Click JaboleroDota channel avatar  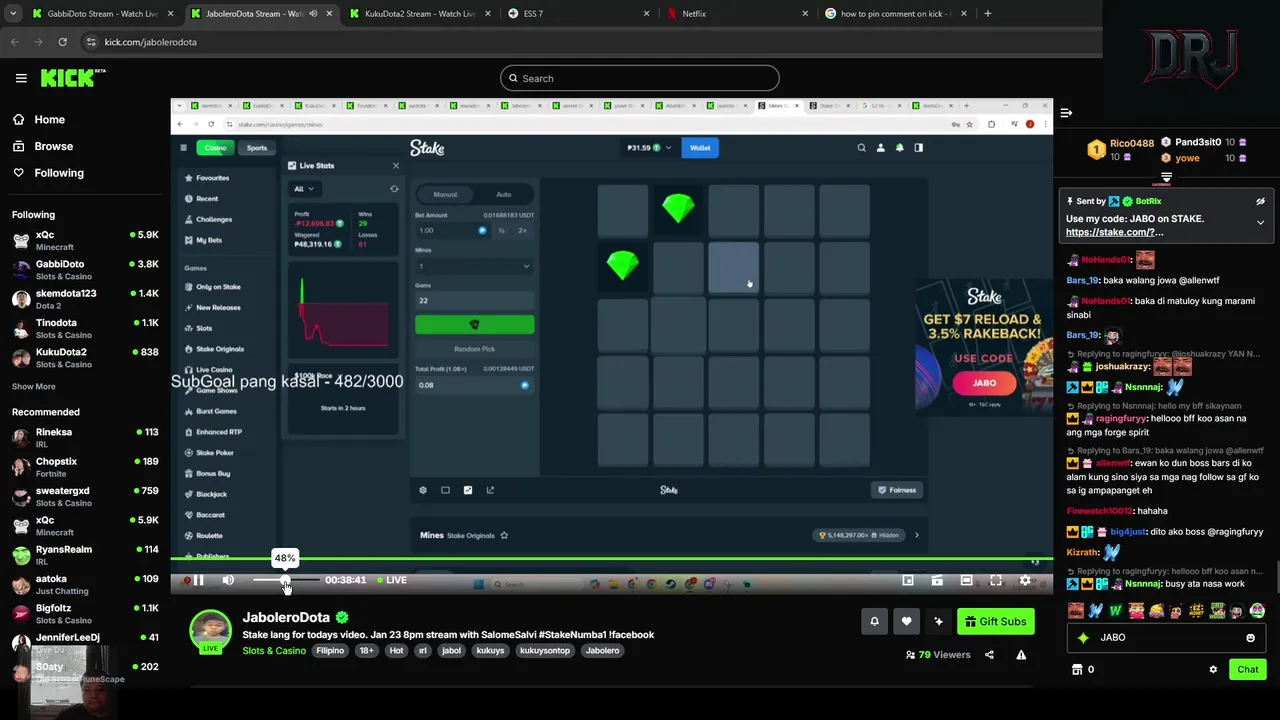tap(210, 631)
